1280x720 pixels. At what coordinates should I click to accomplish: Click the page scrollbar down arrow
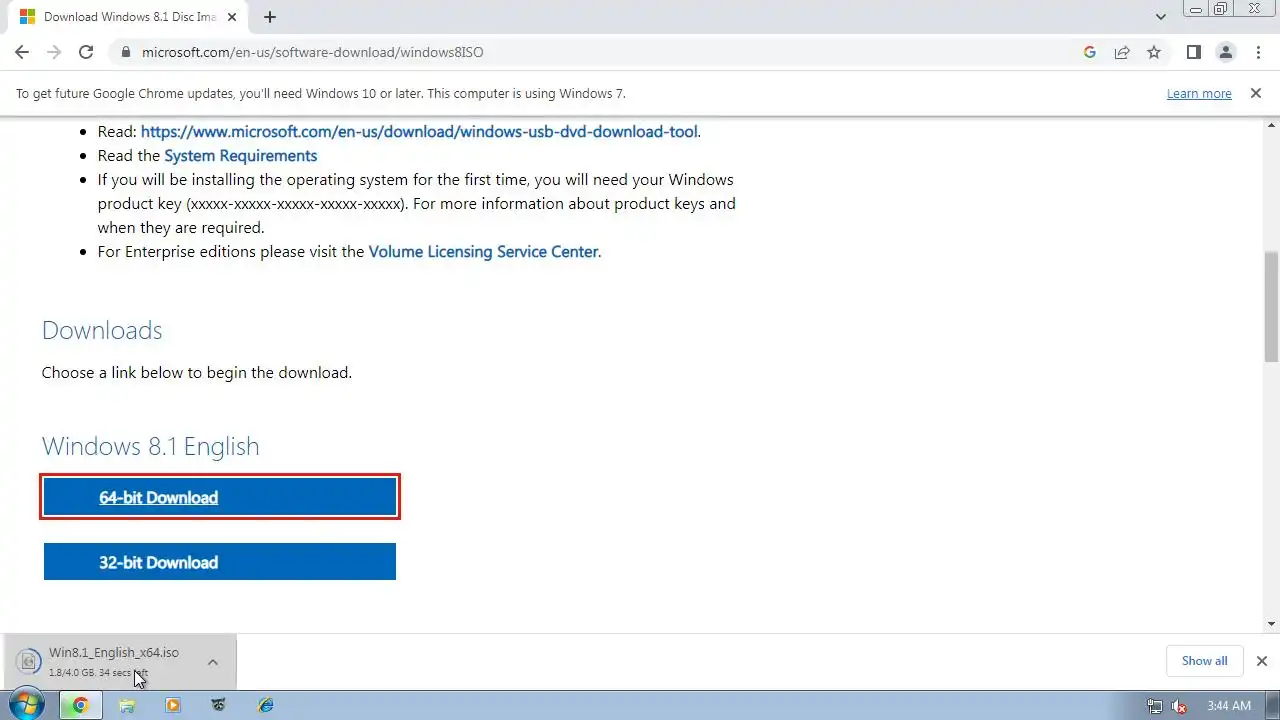click(x=1271, y=624)
